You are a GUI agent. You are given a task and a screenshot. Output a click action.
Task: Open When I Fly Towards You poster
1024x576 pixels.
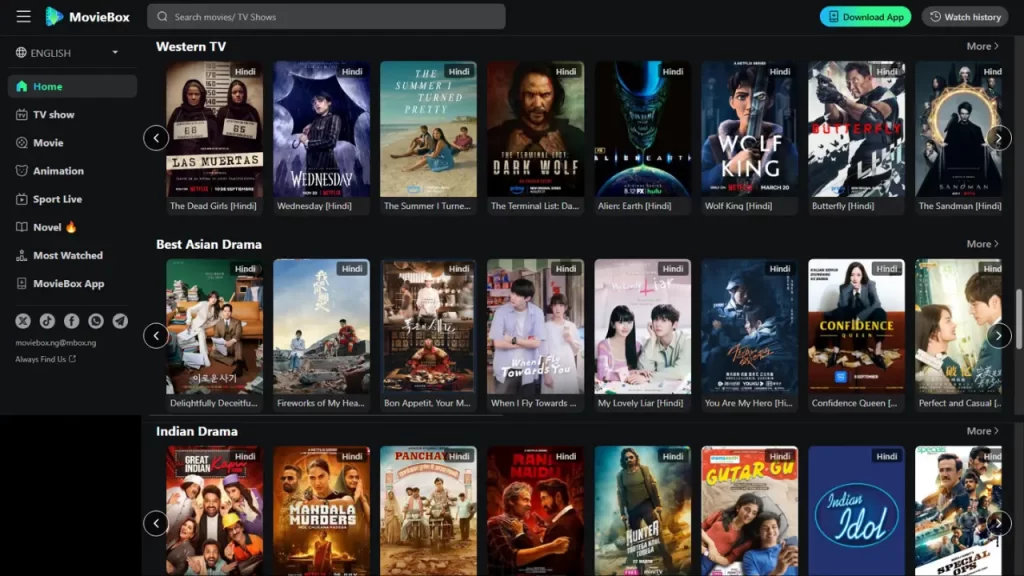(536, 327)
